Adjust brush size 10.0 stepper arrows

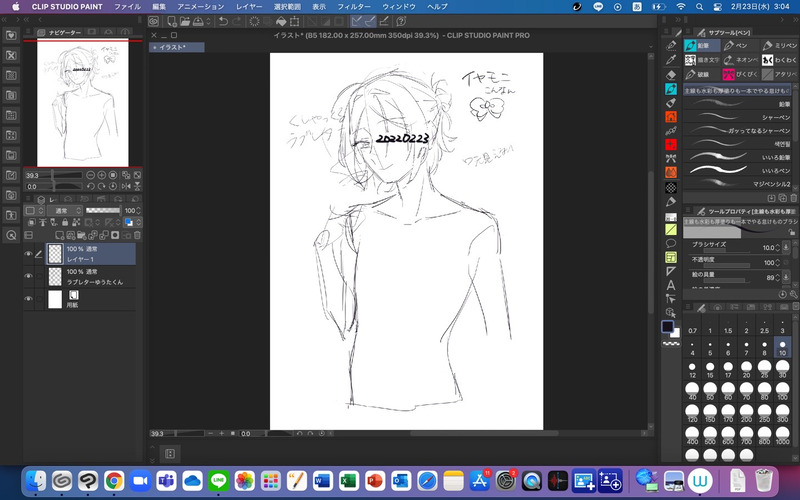pos(777,247)
